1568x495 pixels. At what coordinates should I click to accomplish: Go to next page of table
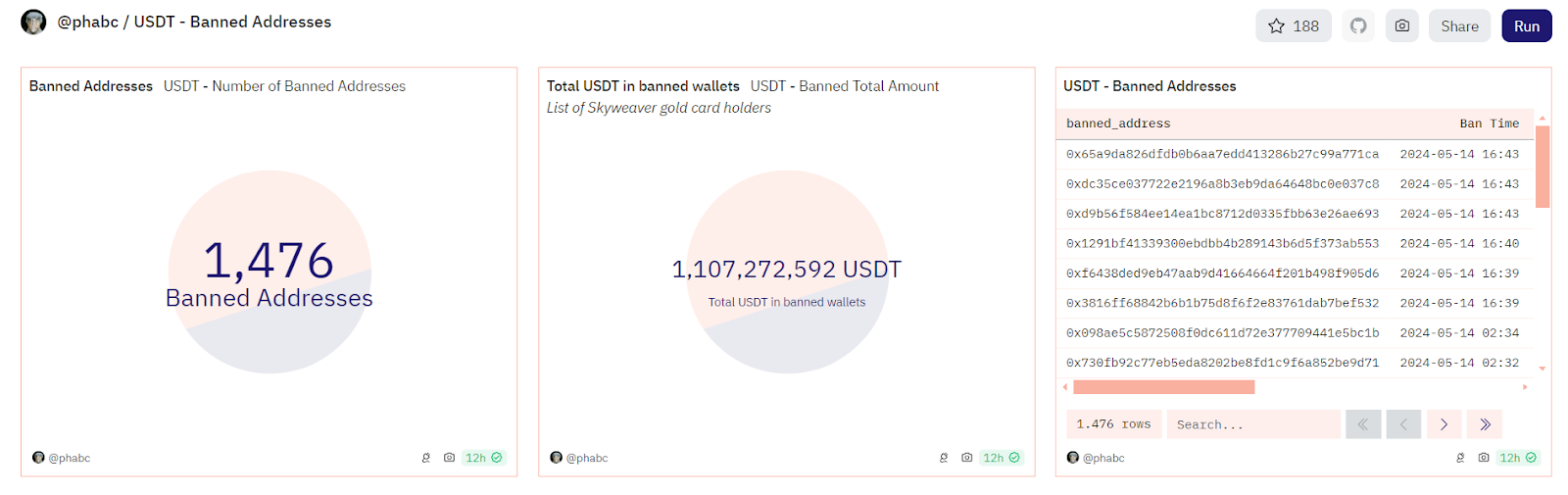(x=1444, y=424)
